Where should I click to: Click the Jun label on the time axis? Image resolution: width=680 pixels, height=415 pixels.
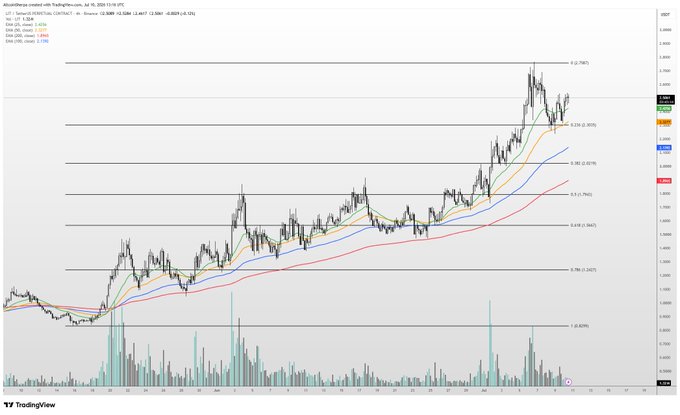click(217, 390)
